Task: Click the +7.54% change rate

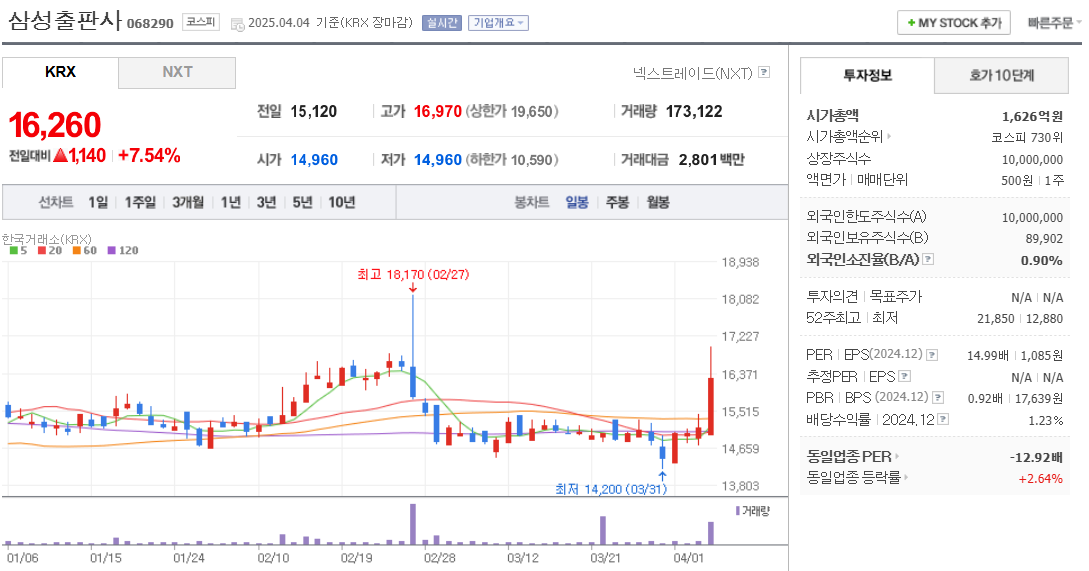Action: [149, 156]
